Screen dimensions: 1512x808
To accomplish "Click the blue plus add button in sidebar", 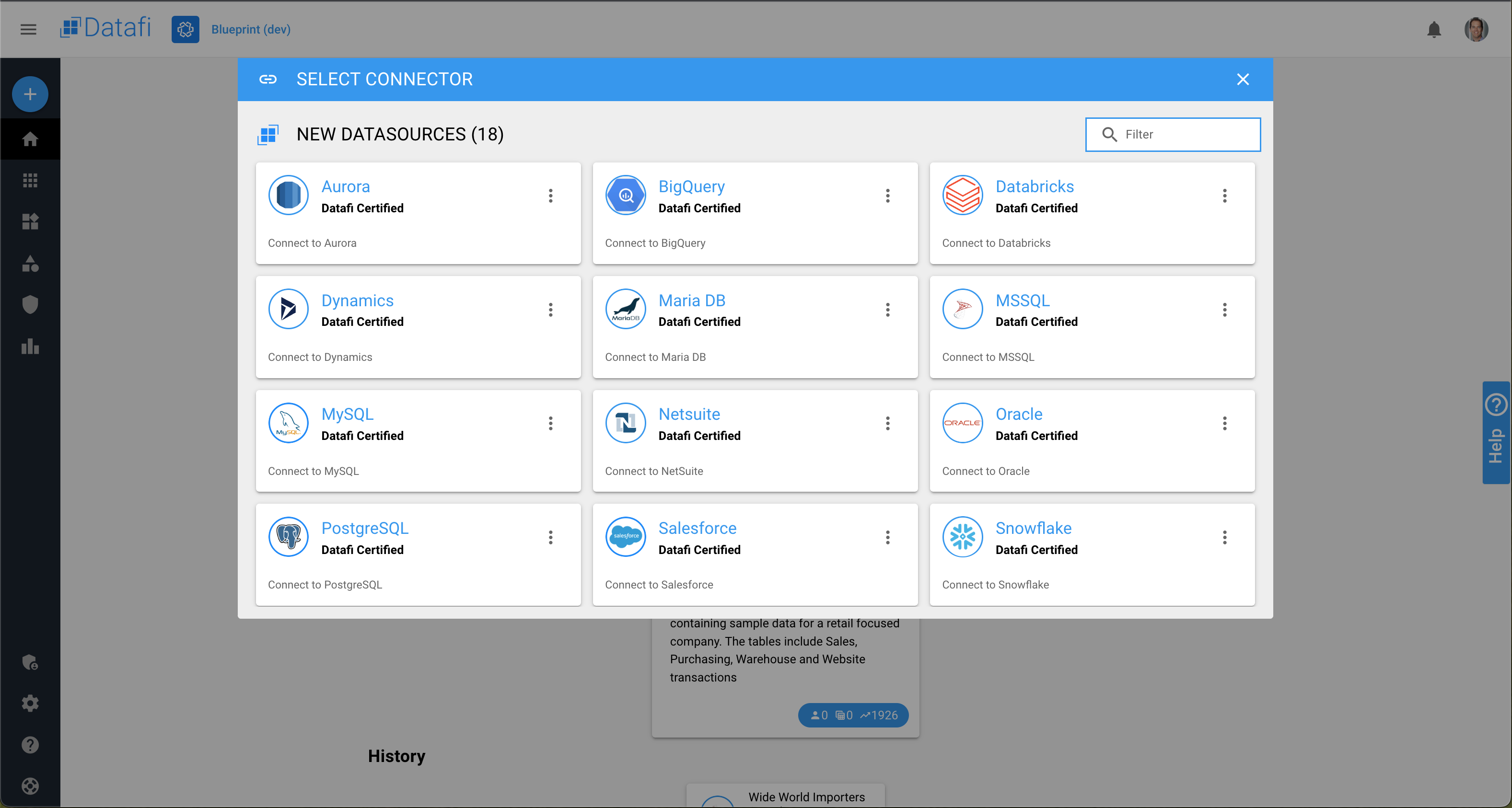I will click(x=30, y=94).
